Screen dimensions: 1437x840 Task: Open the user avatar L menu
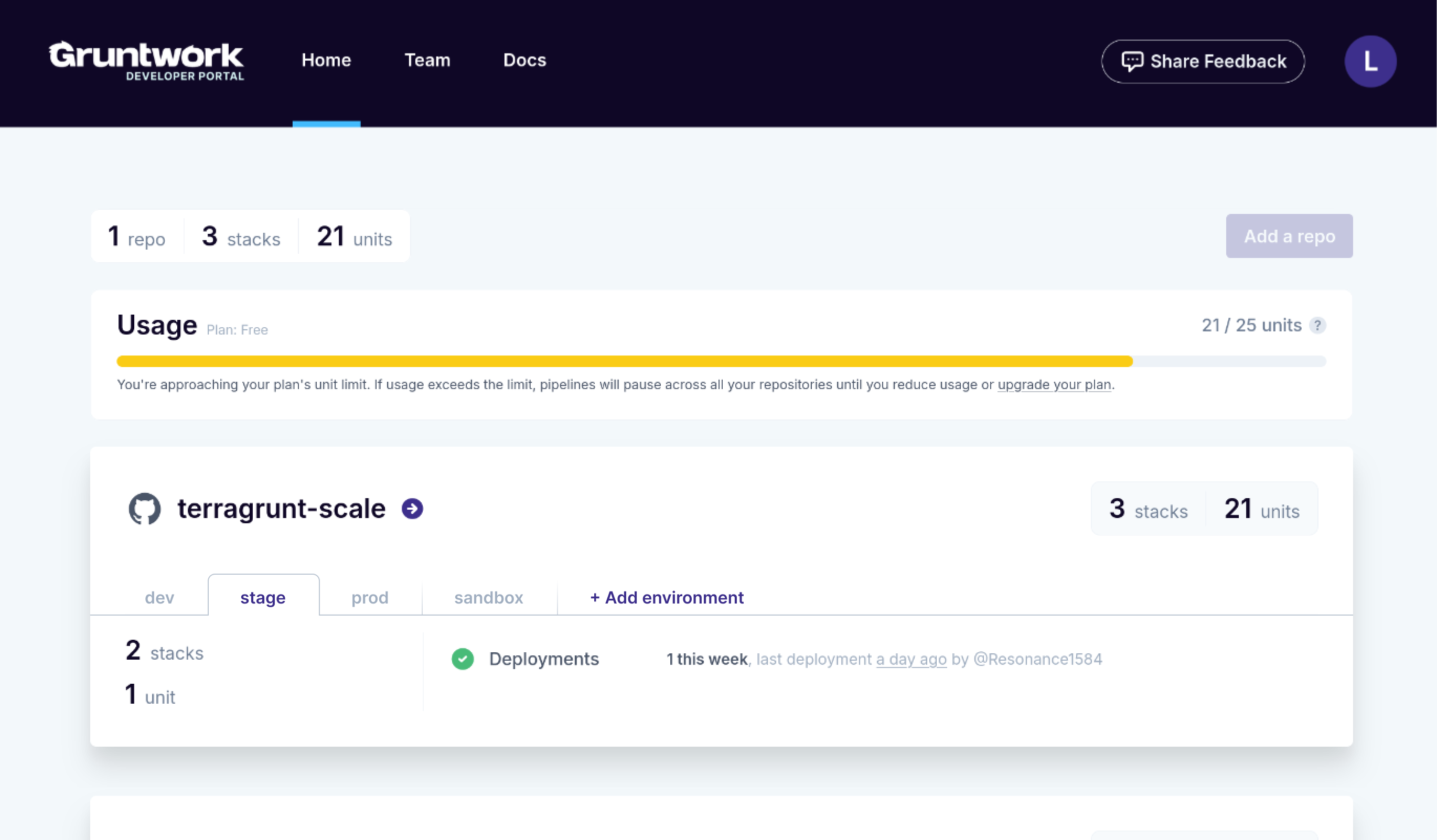coord(1370,61)
